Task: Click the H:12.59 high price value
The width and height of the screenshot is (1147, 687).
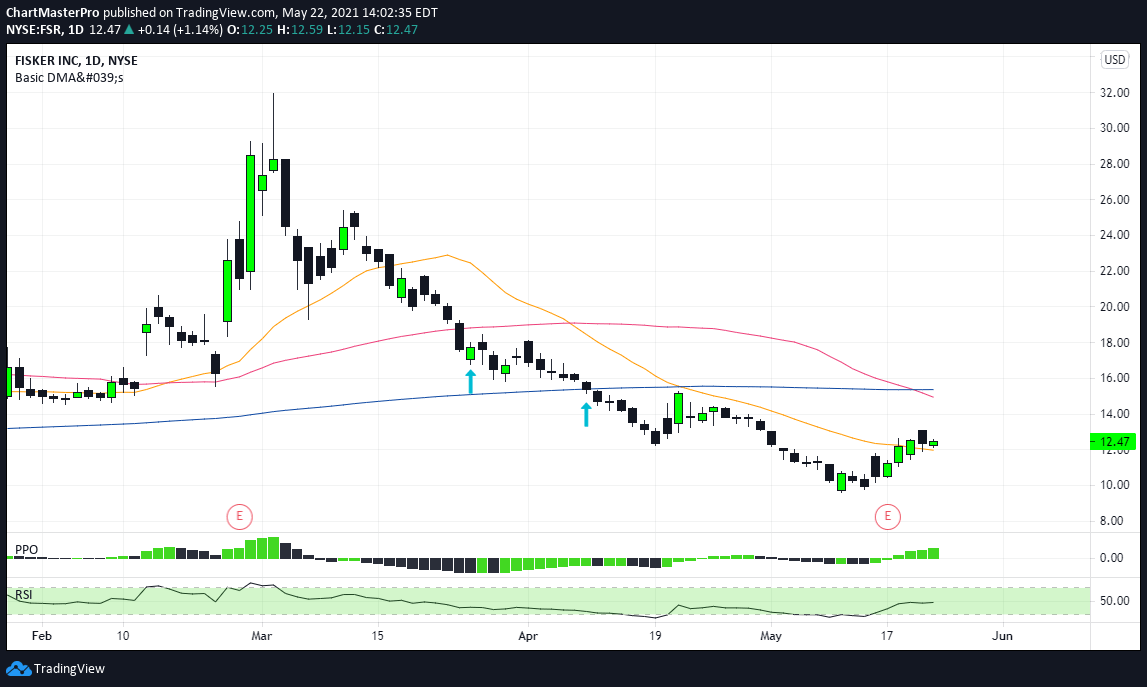Action: tap(299, 30)
